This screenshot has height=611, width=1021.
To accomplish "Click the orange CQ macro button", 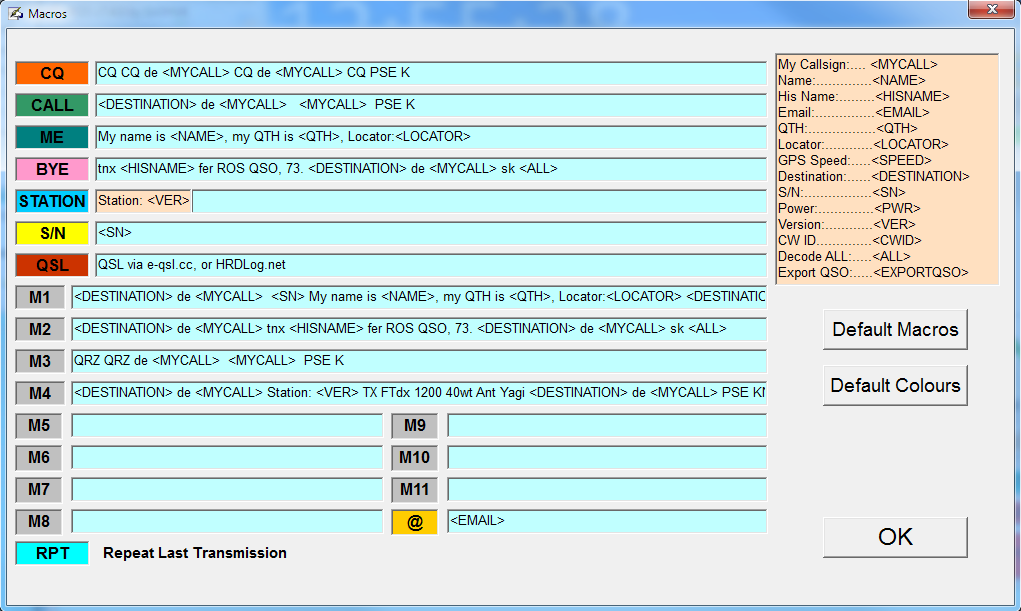I will pos(51,73).
